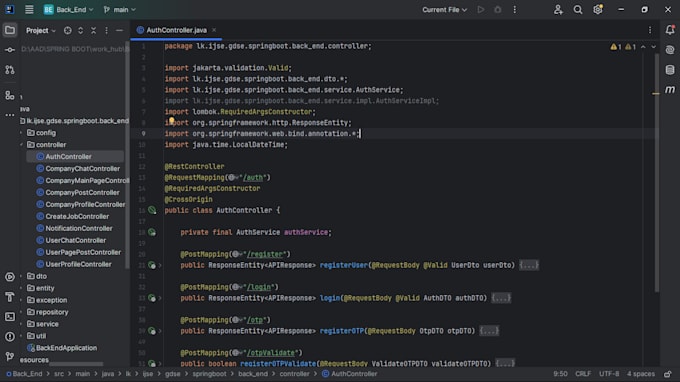The width and height of the screenshot is (680, 382).
Task: Open the /register endpoint link
Action: click(266, 254)
